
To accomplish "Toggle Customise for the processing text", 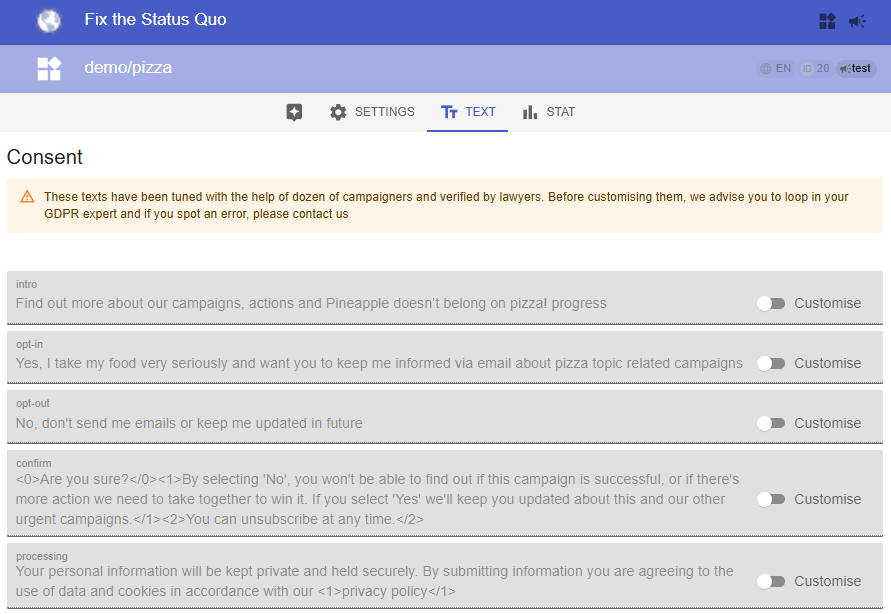I will [771, 581].
